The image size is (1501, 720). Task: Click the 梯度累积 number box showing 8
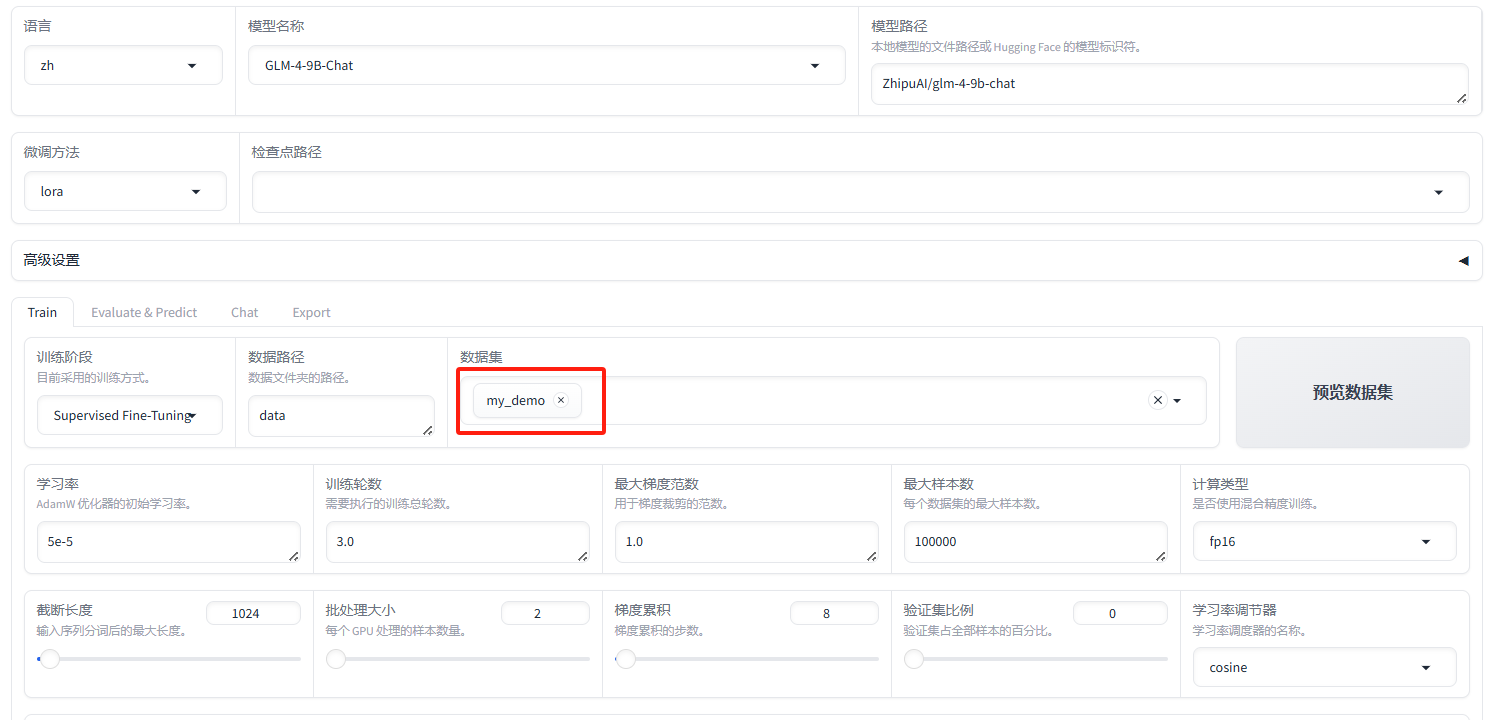826,613
